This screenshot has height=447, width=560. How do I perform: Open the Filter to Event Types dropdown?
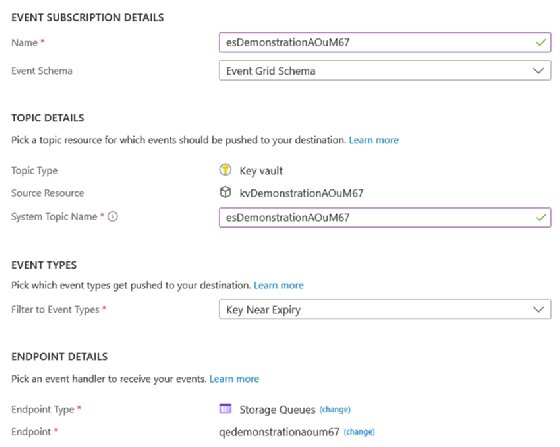pos(385,309)
